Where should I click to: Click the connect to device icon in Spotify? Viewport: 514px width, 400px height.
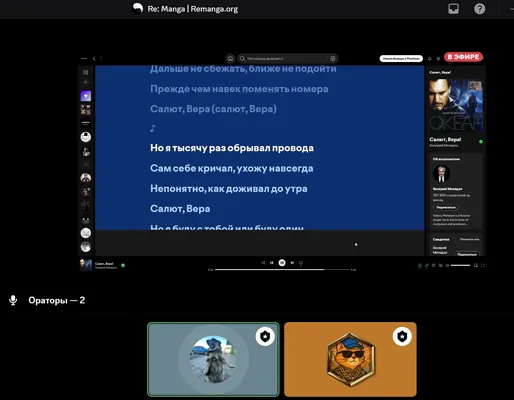coord(440,265)
